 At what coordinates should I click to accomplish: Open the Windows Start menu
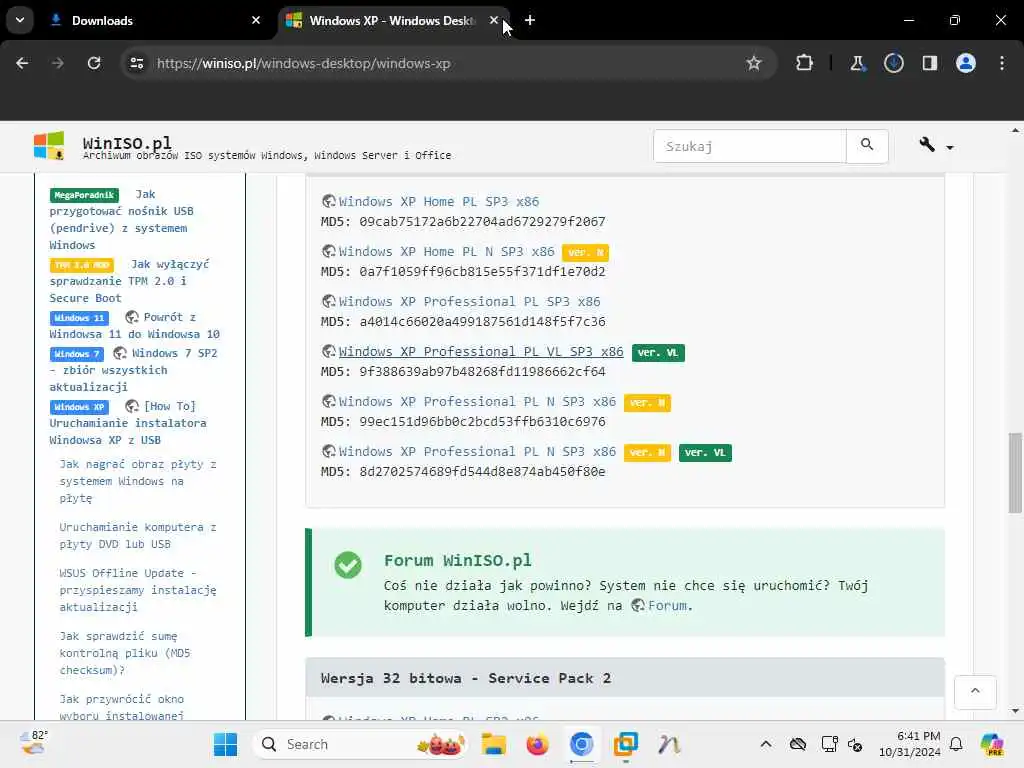pyautogui.click(x=225, y=744)
